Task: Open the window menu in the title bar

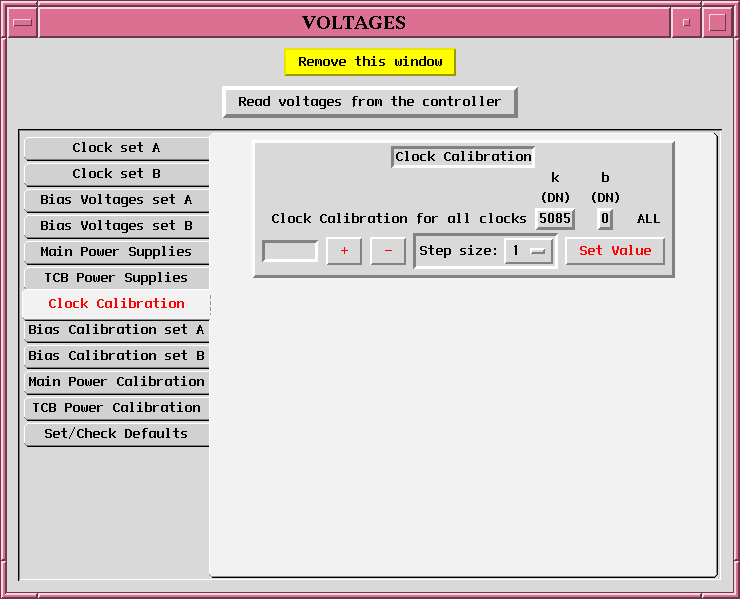Action: (x=22, y=22)
